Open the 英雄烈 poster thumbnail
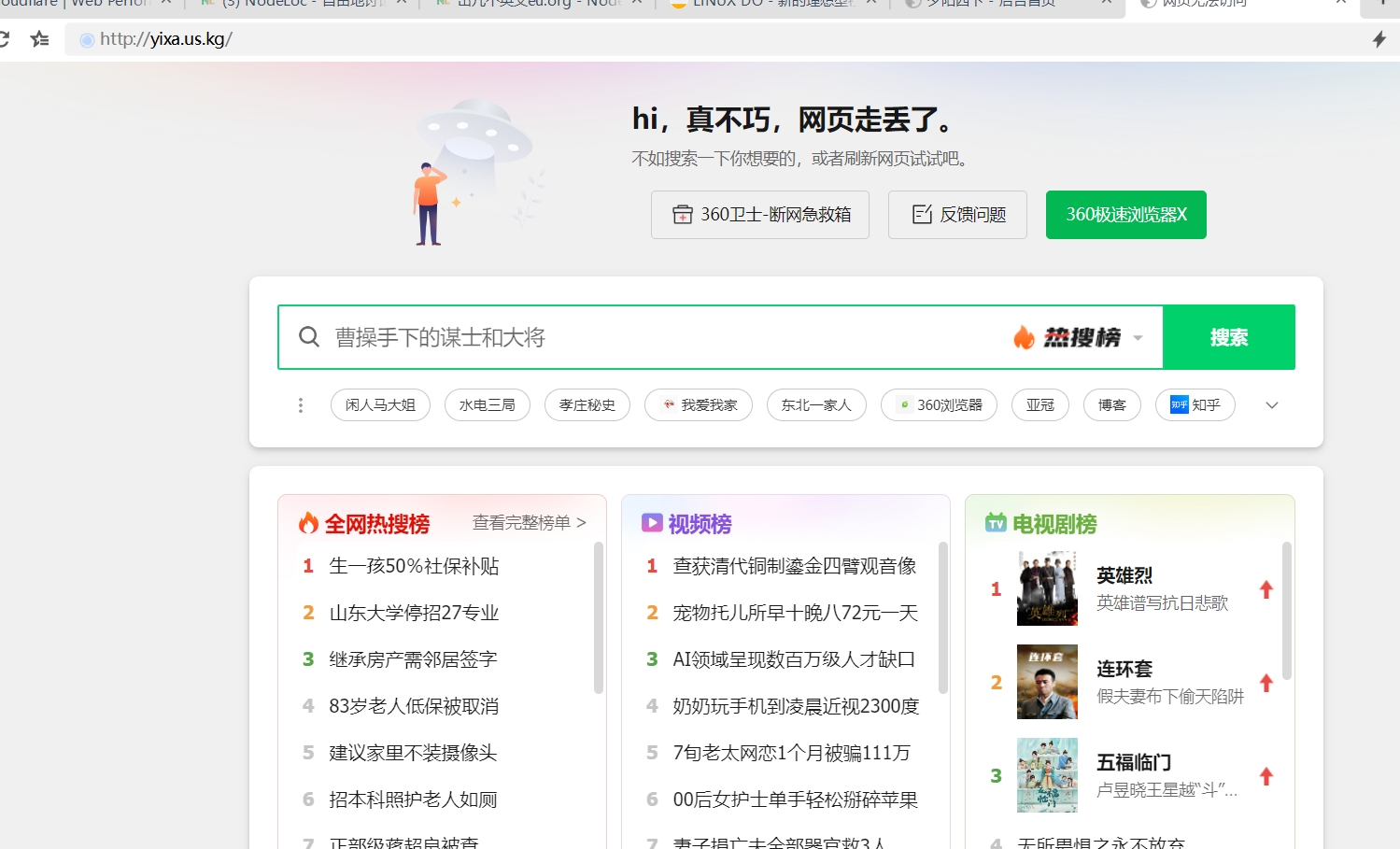1400x849 pixels. coord(1047,588)
